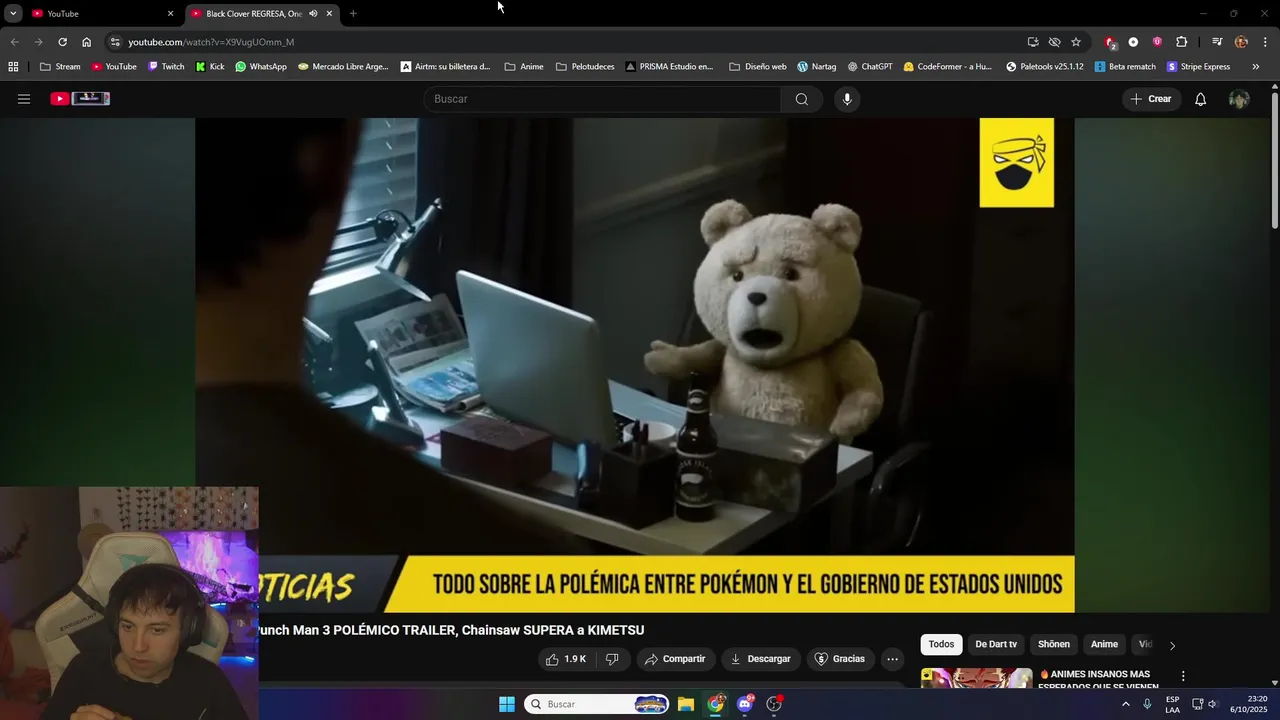The width and height of the screenshot is (1280, 720).
Task: Open the white circle extension icon
Action: tap(1133, 42)
